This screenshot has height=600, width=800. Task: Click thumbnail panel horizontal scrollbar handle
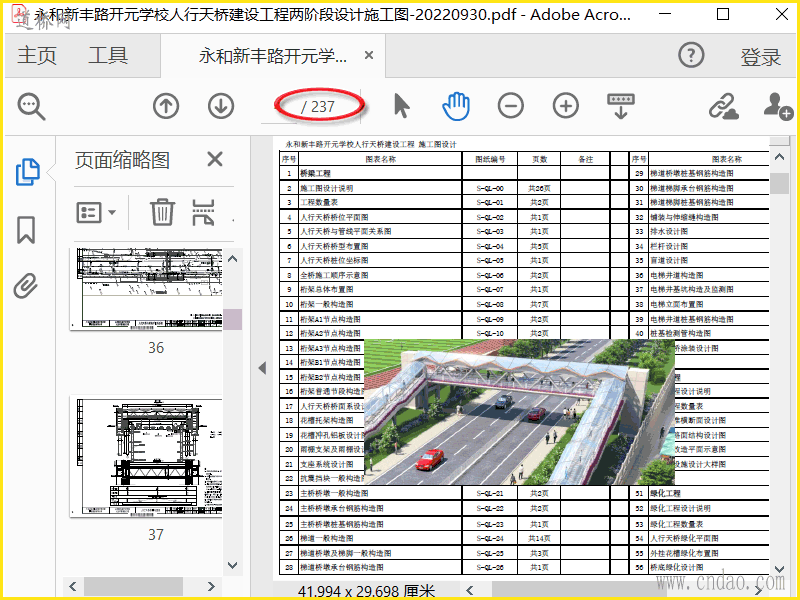click(133, 586)
